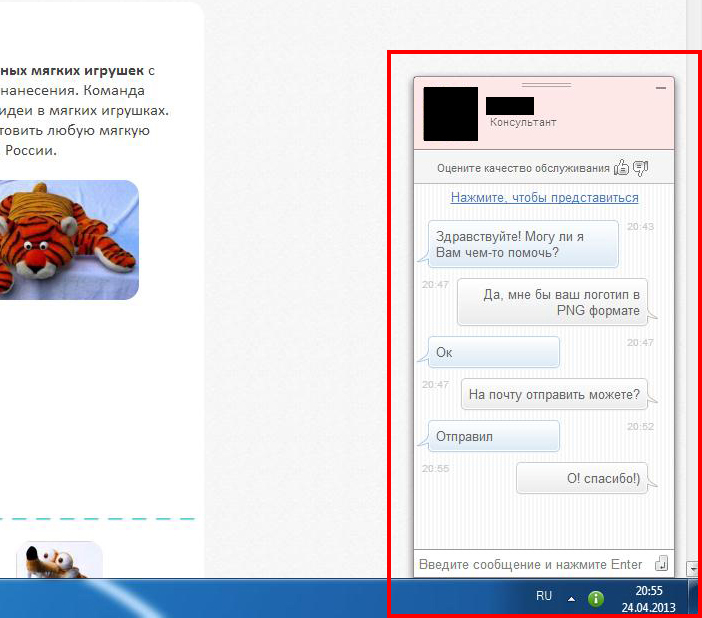Click the 'О! спасибо!)' chat message

click(582, 478)
